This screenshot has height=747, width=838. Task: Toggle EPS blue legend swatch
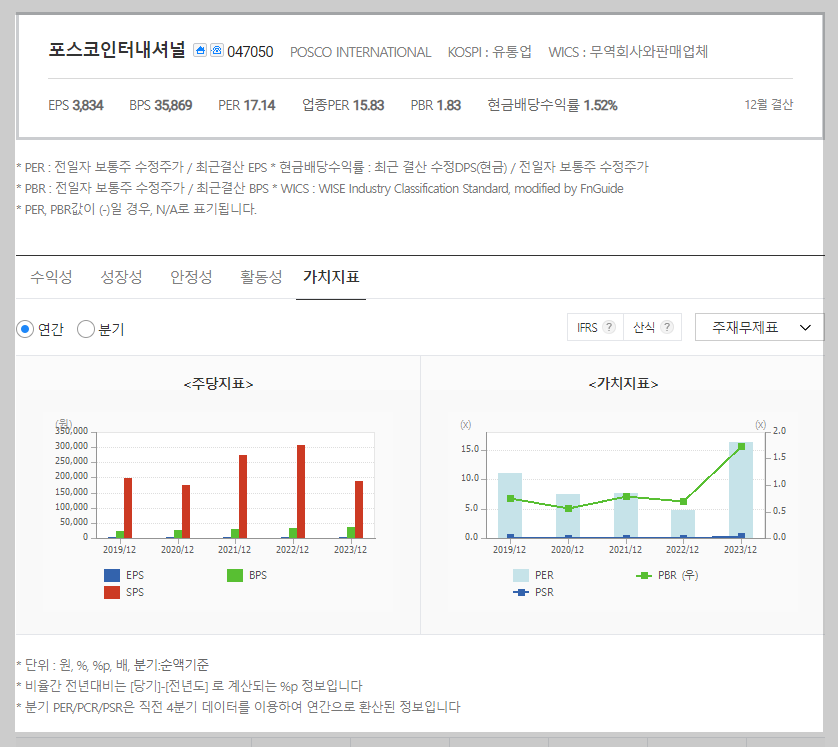[112, 575]
